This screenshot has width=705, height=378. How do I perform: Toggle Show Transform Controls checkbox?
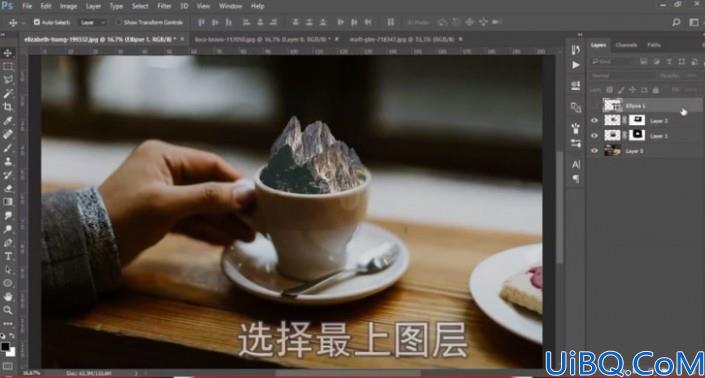tap(119, 22)
